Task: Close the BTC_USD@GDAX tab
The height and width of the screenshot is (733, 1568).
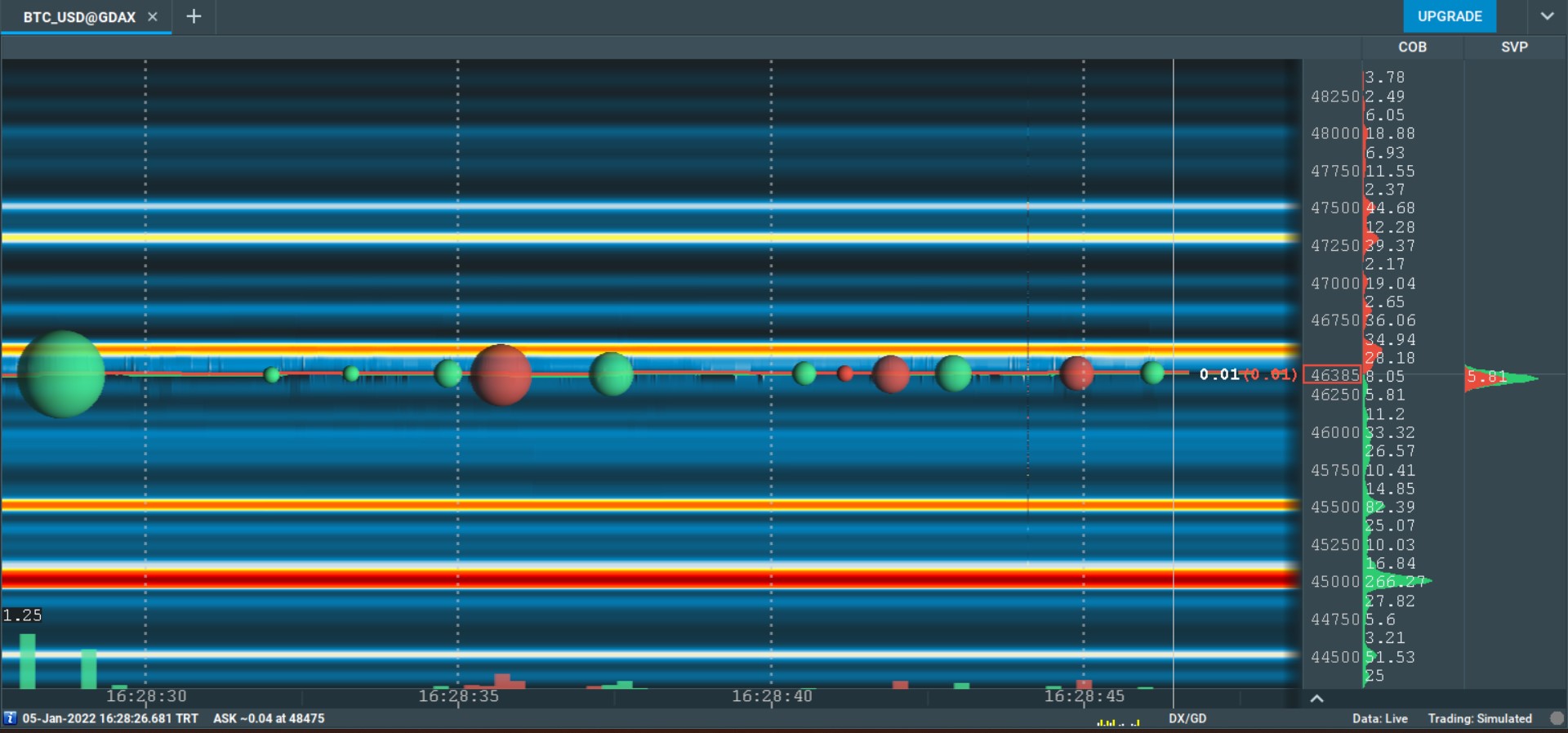Action: (x=153, y=16)
